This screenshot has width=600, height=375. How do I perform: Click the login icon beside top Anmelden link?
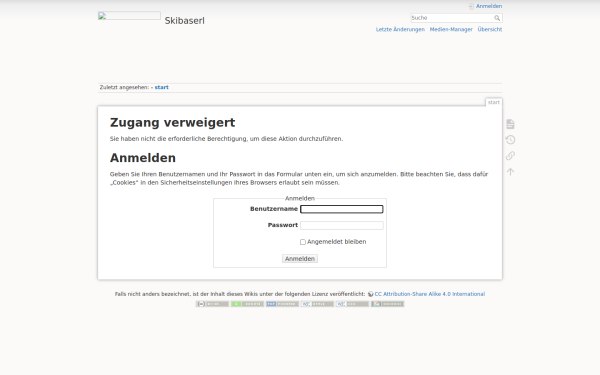[471, 6]
